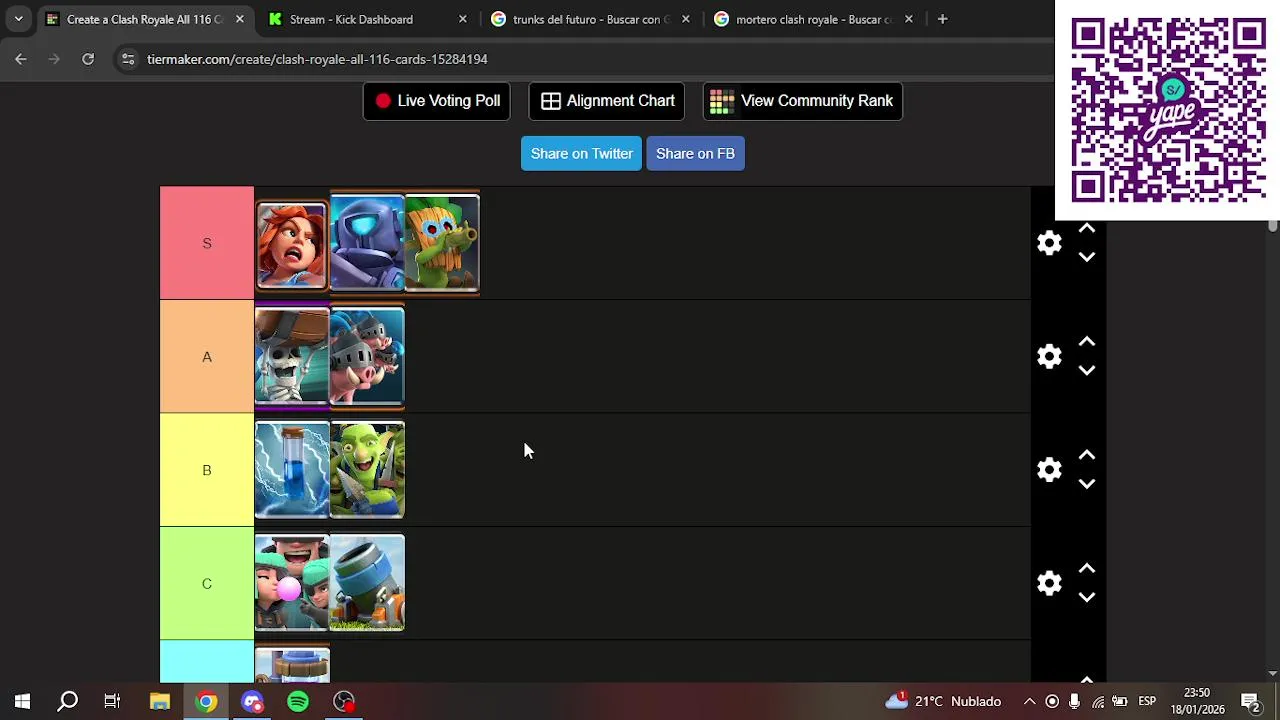Reload the tiermaker page
This screenshot has height=720, width=1280.
point(88,59)
